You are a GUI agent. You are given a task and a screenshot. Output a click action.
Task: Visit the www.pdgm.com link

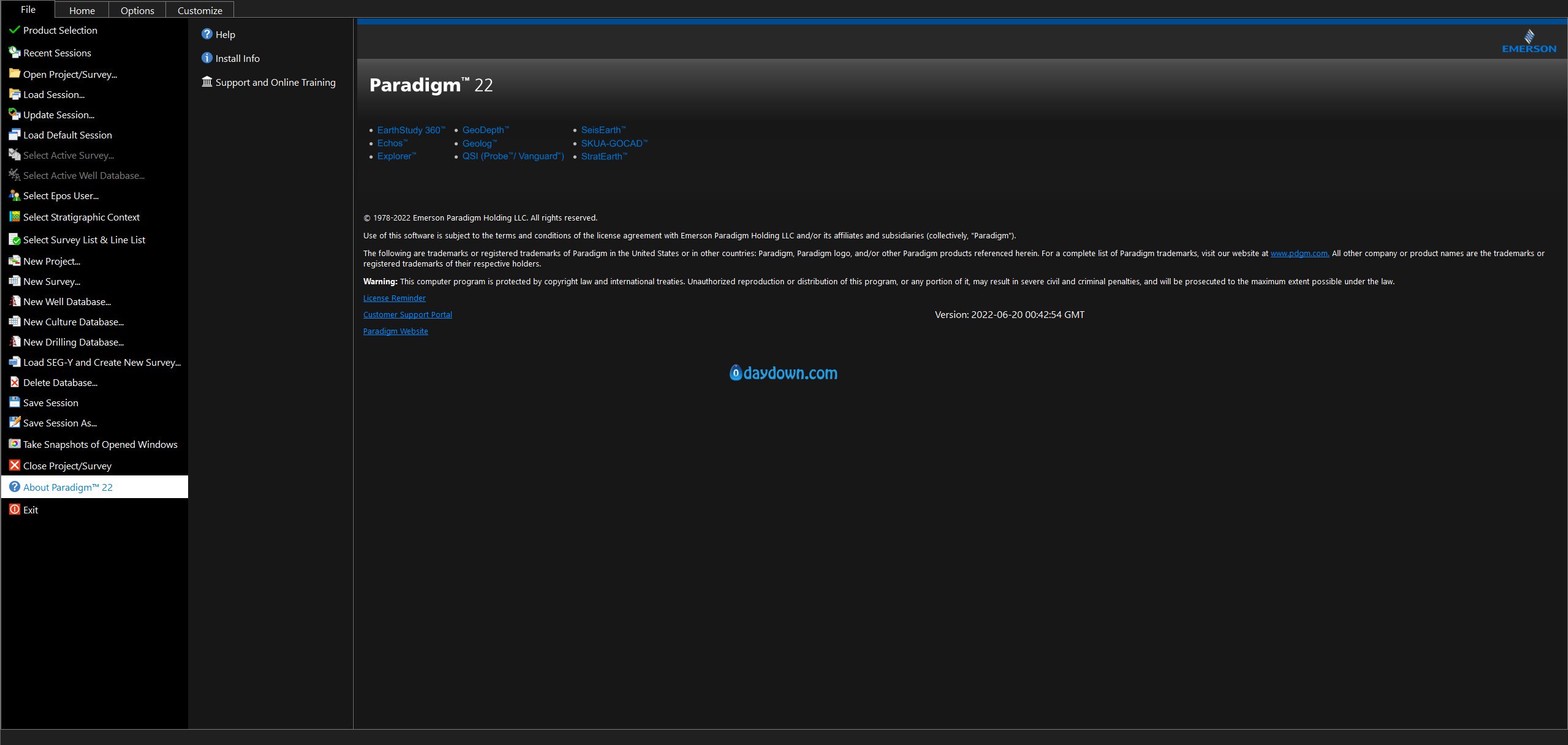pyautogui.click(x=1300, y=254)
